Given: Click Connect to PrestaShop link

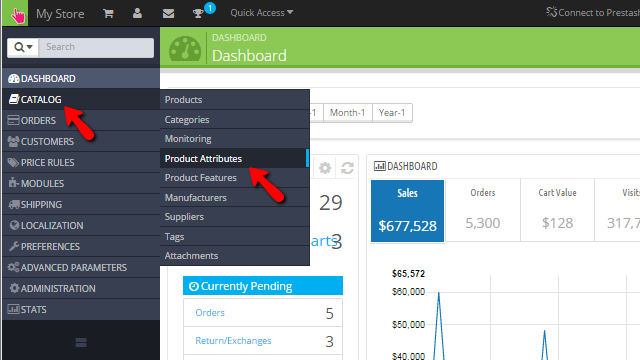Looking at the screenshot, I should pyautogui.click(x=593, y=13).
